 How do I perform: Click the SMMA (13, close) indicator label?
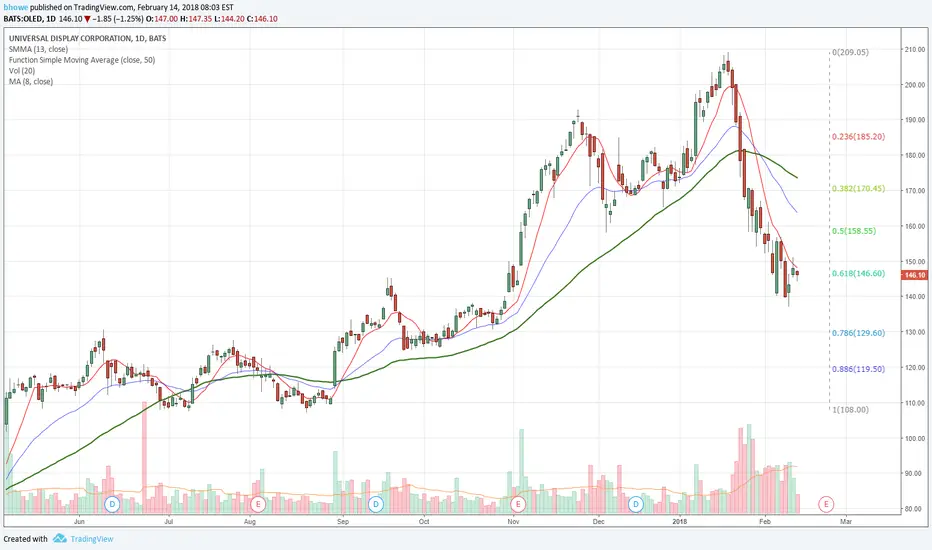[x=38, y=49]
